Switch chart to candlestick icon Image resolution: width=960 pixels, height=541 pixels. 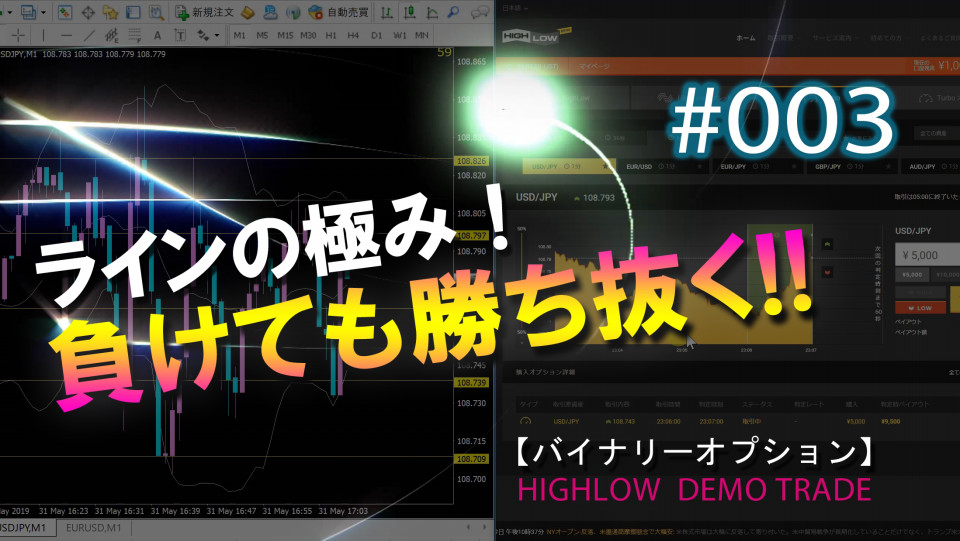pyautogui.click(x=409, y=12)
